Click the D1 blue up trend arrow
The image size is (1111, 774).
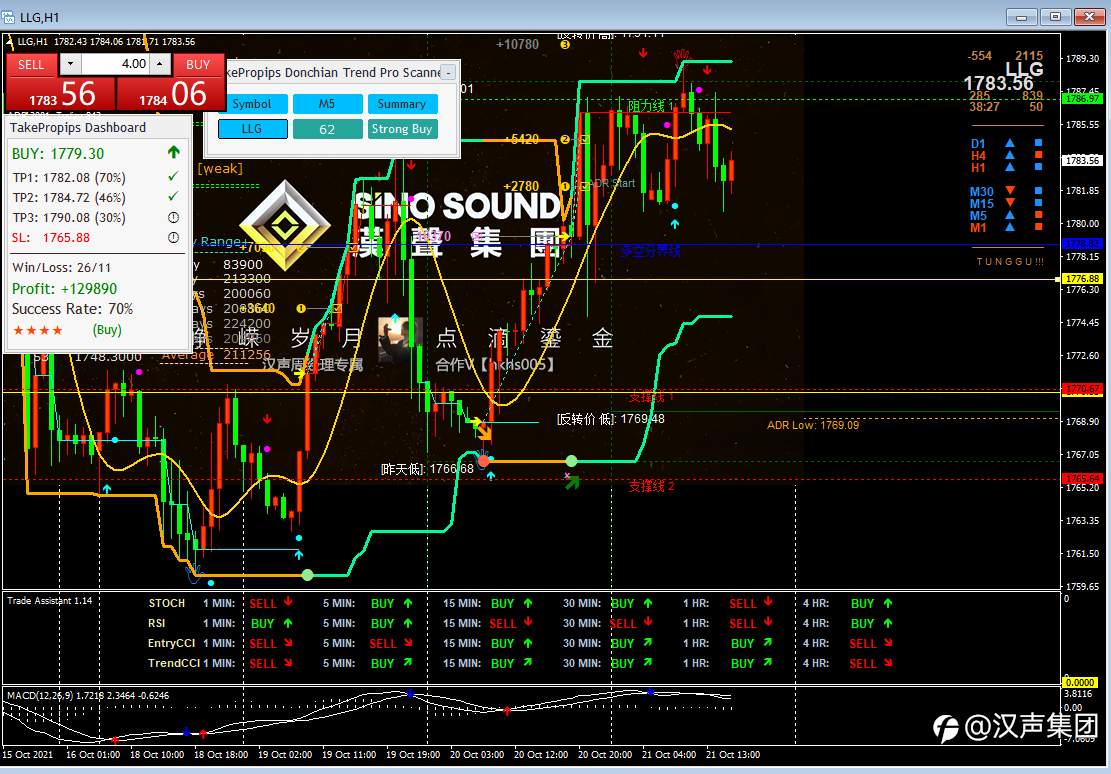point(1010,143)
